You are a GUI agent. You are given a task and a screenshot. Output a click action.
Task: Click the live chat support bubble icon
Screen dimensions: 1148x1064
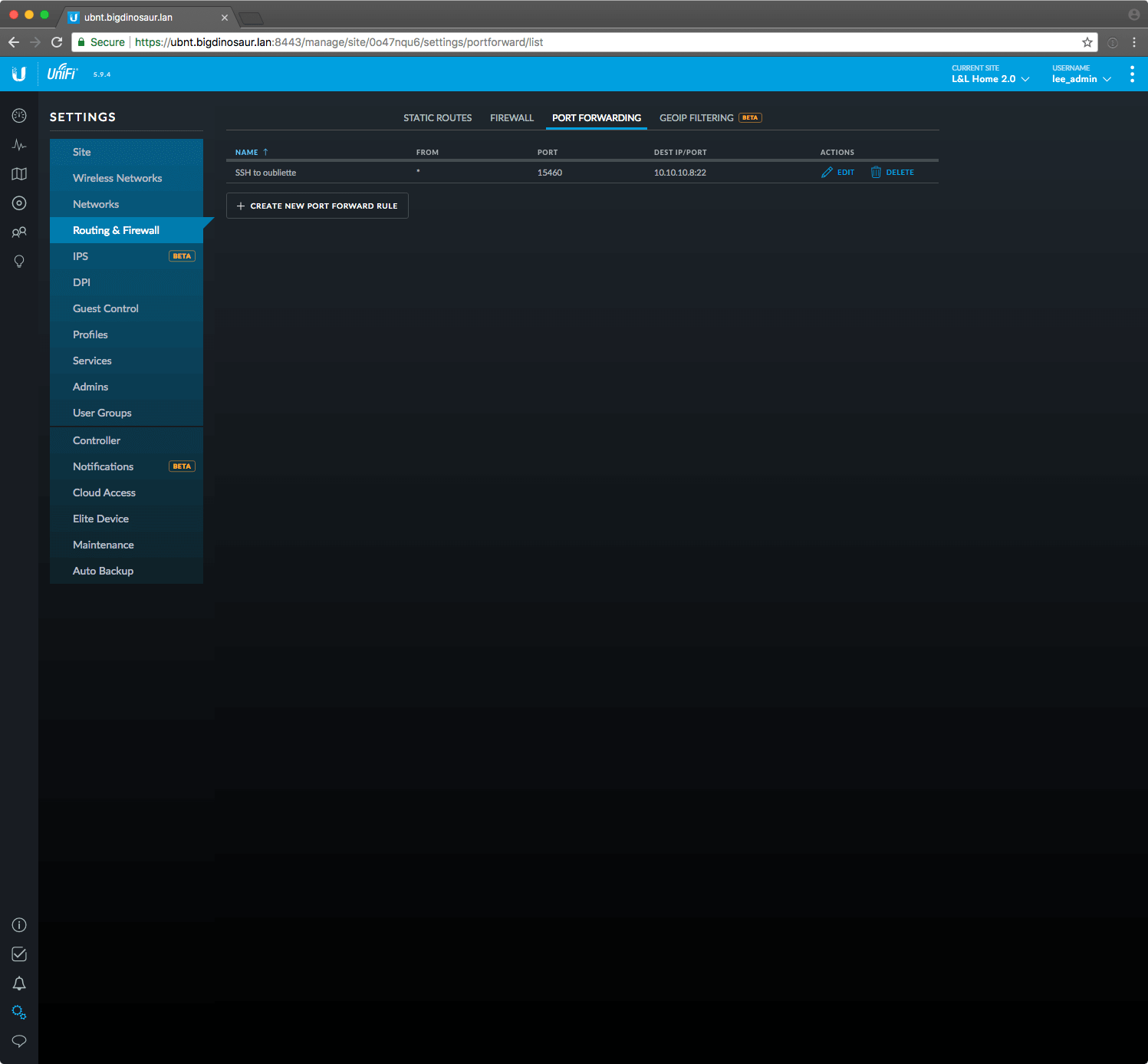point(19,1041)
